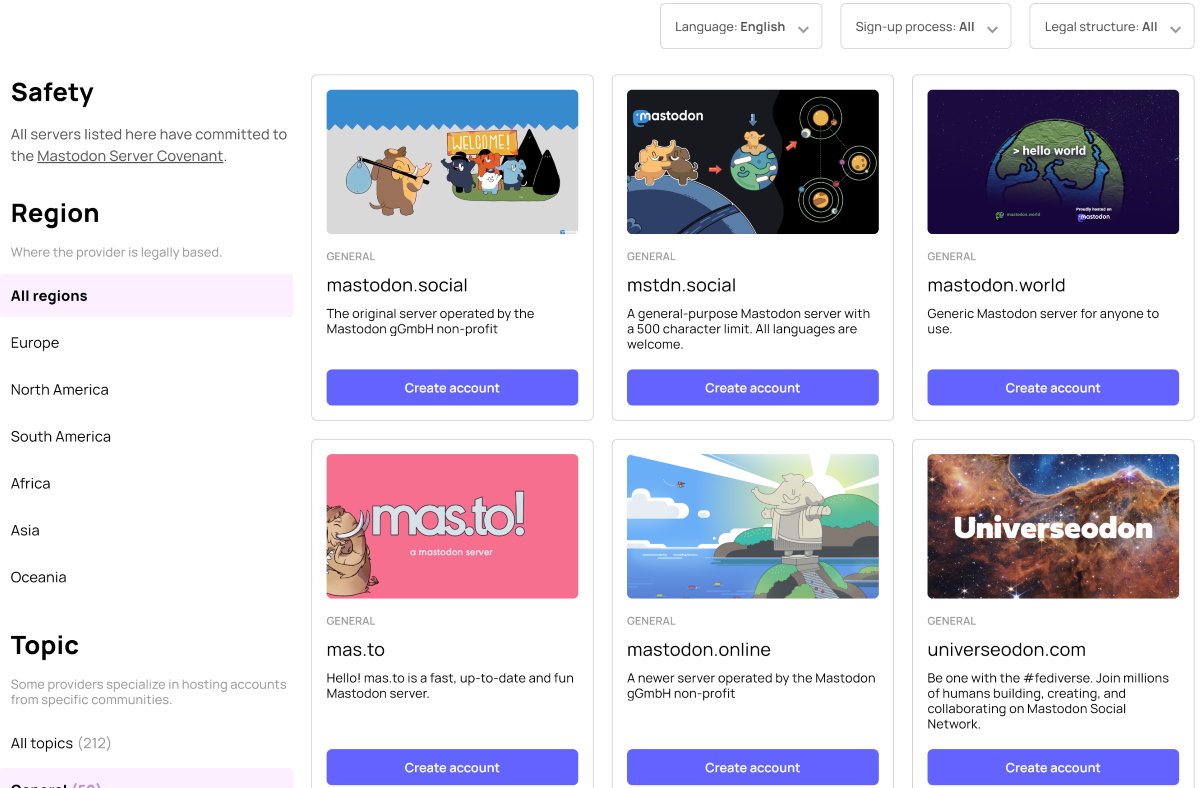Click 'Hello! mas.to is a fast' description

pos(450,686)
